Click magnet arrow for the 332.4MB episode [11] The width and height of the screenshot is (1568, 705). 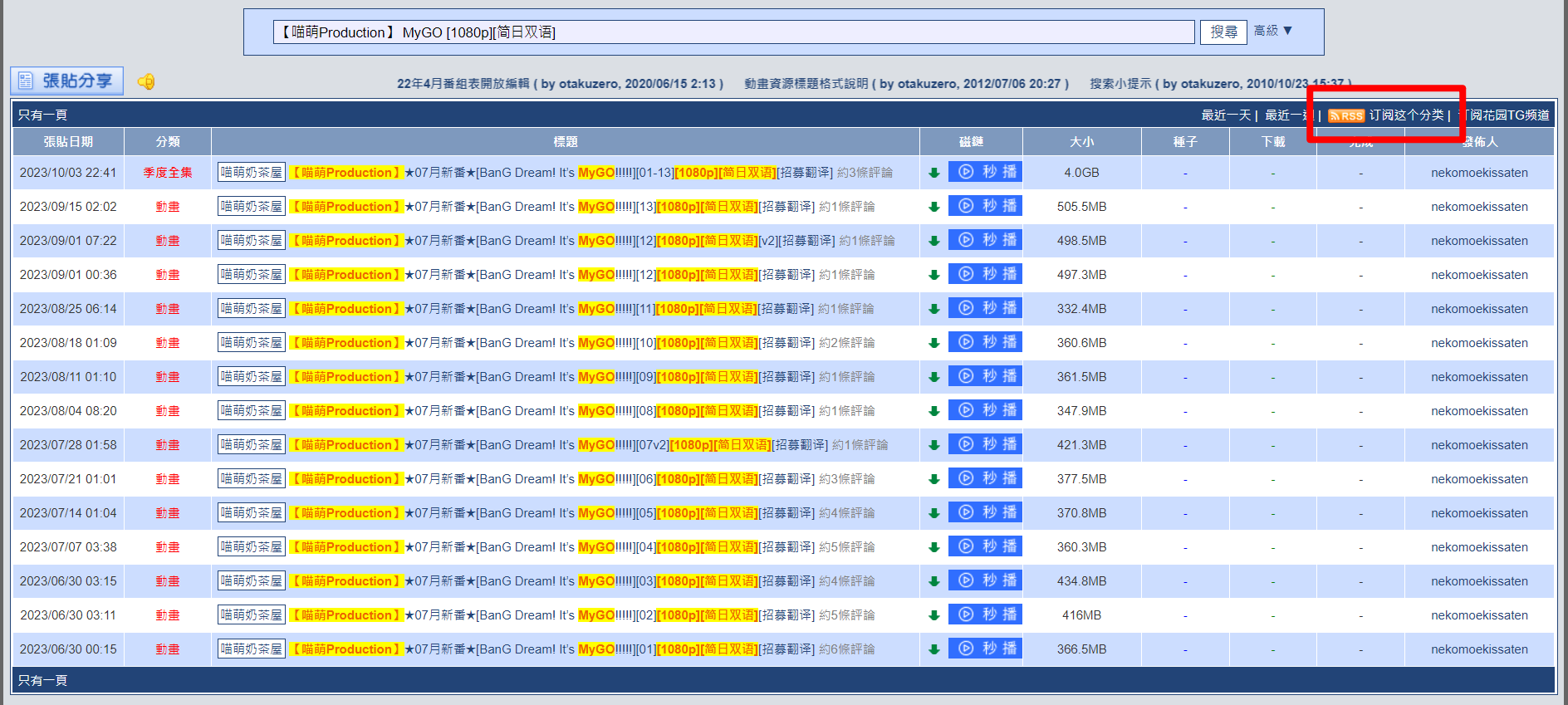point(933,309)
